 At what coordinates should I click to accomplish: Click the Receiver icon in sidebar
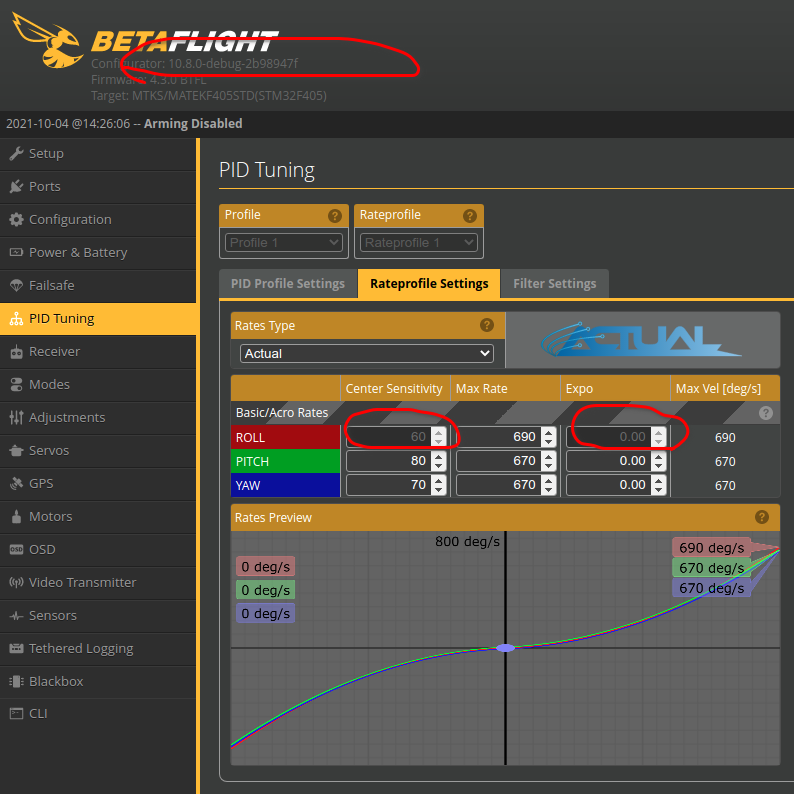coord(16,351)
